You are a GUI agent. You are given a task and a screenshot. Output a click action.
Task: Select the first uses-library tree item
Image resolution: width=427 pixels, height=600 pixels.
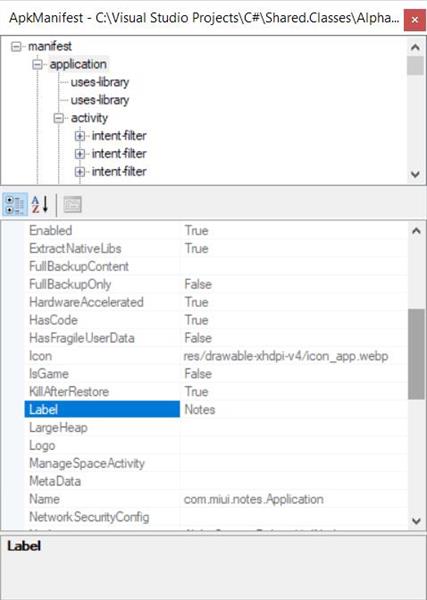click(x=100, y=82)
